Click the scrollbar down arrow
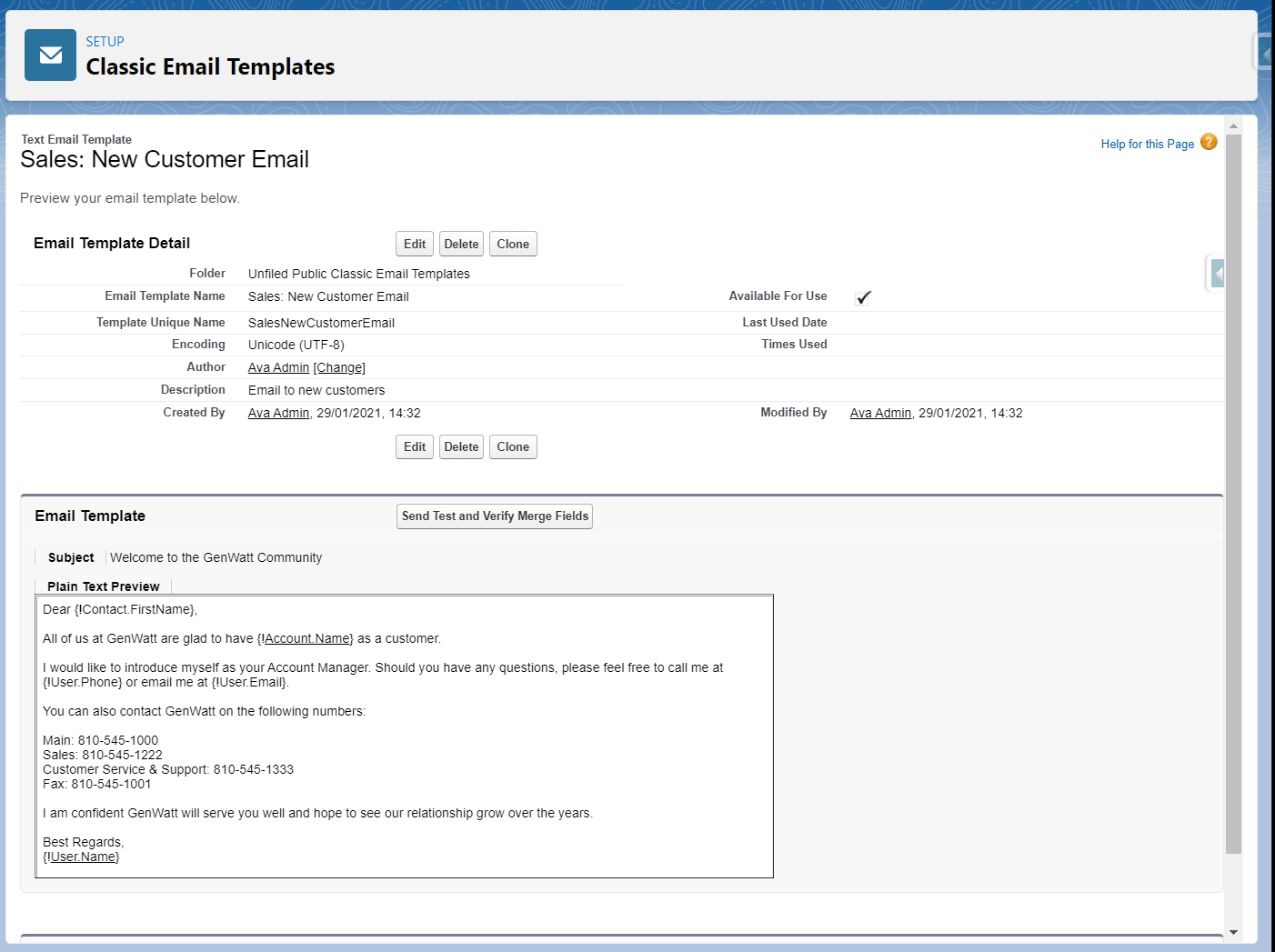The height and width of the screenshot is (952, 1275). click(1233, 932)
